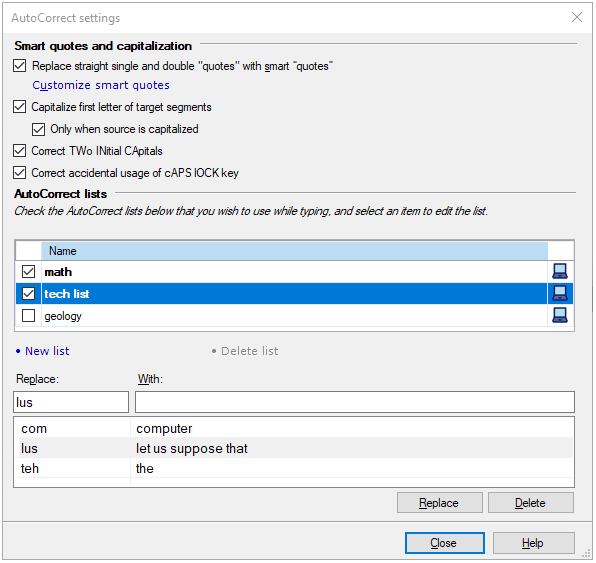596x563 pixels.
Task: Click the computer icon for math list
Action: 560,271
